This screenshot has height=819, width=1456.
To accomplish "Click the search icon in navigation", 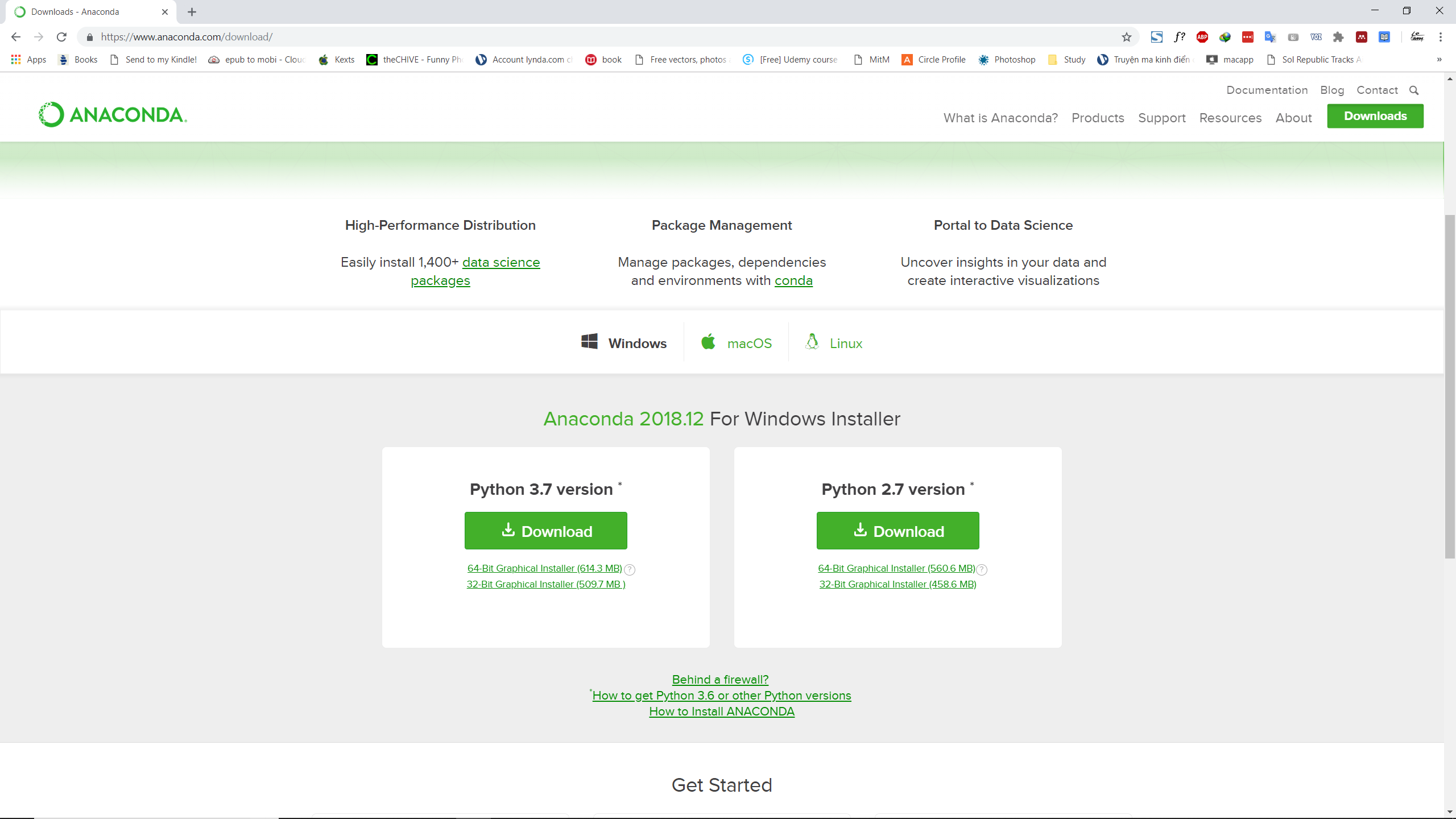I will (1414, 90).
